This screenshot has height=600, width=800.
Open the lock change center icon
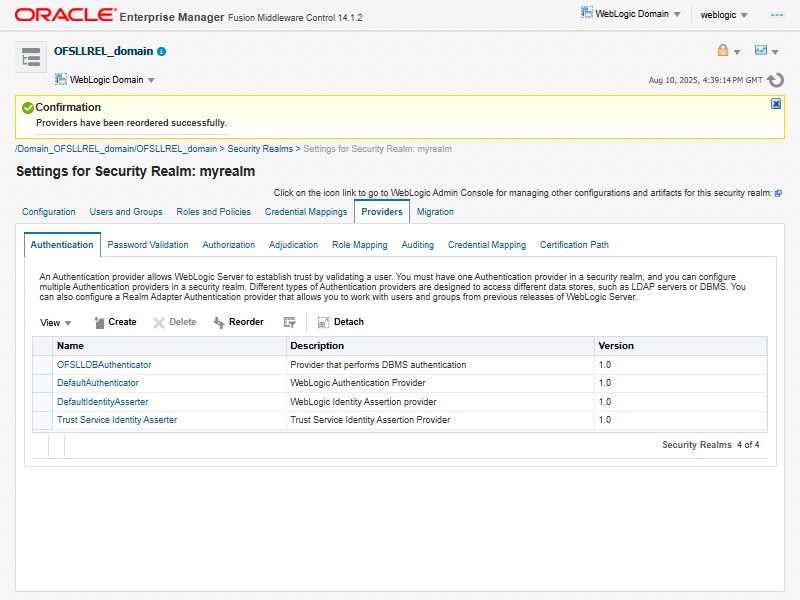[x=722, y=50]
